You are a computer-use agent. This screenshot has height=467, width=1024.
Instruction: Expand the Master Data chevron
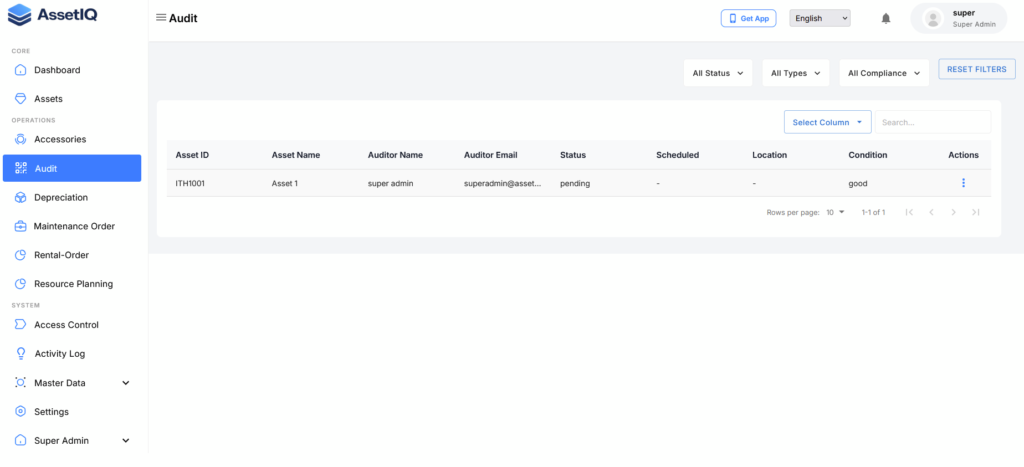coord(126,383)
